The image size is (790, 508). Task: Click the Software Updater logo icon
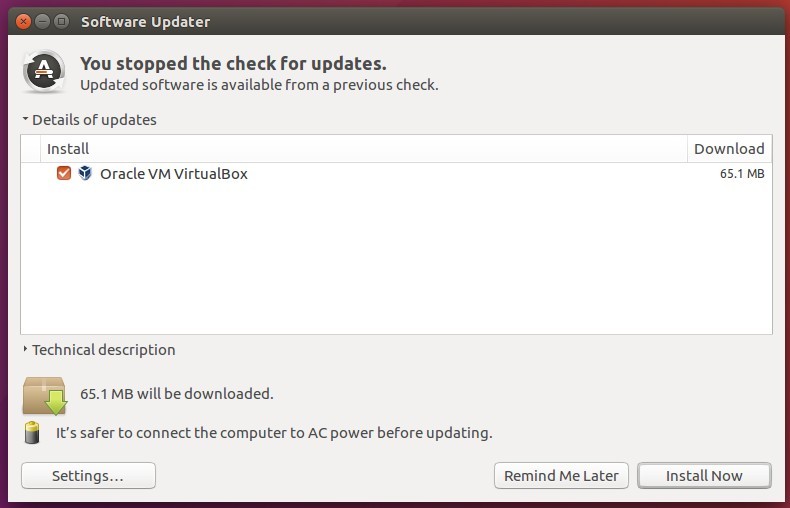[44, 72]
